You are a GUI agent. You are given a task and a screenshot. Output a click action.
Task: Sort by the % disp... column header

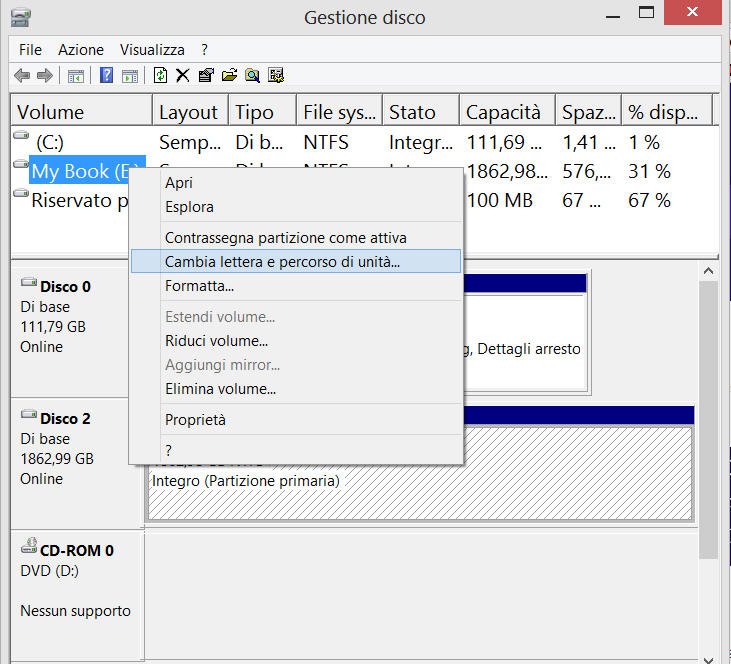pyautogui.click(x=667, y=112)
